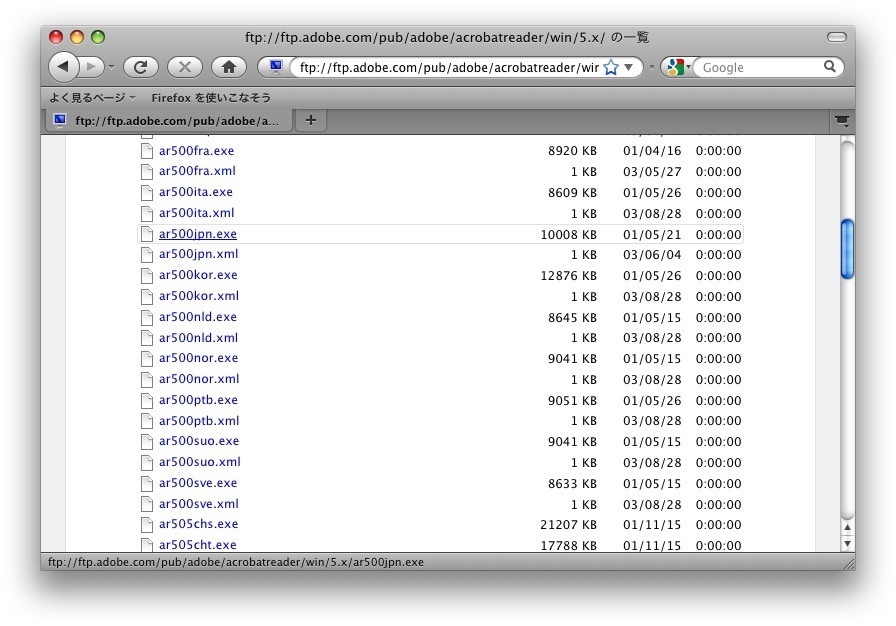Download ar500kor.exe link
This screenshot has height=626, width=896.
(198, 275)
